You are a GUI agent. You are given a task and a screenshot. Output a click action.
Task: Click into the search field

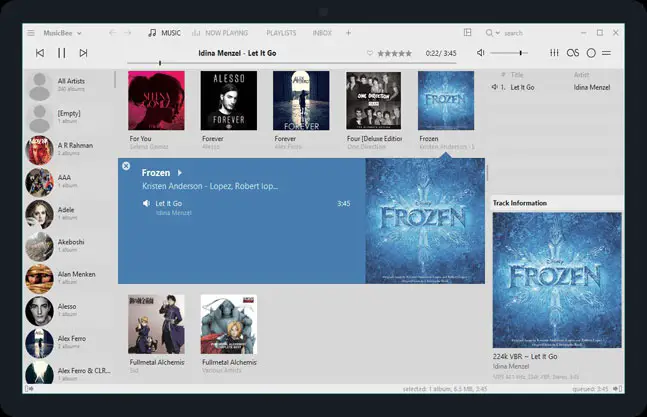(513, 33)
